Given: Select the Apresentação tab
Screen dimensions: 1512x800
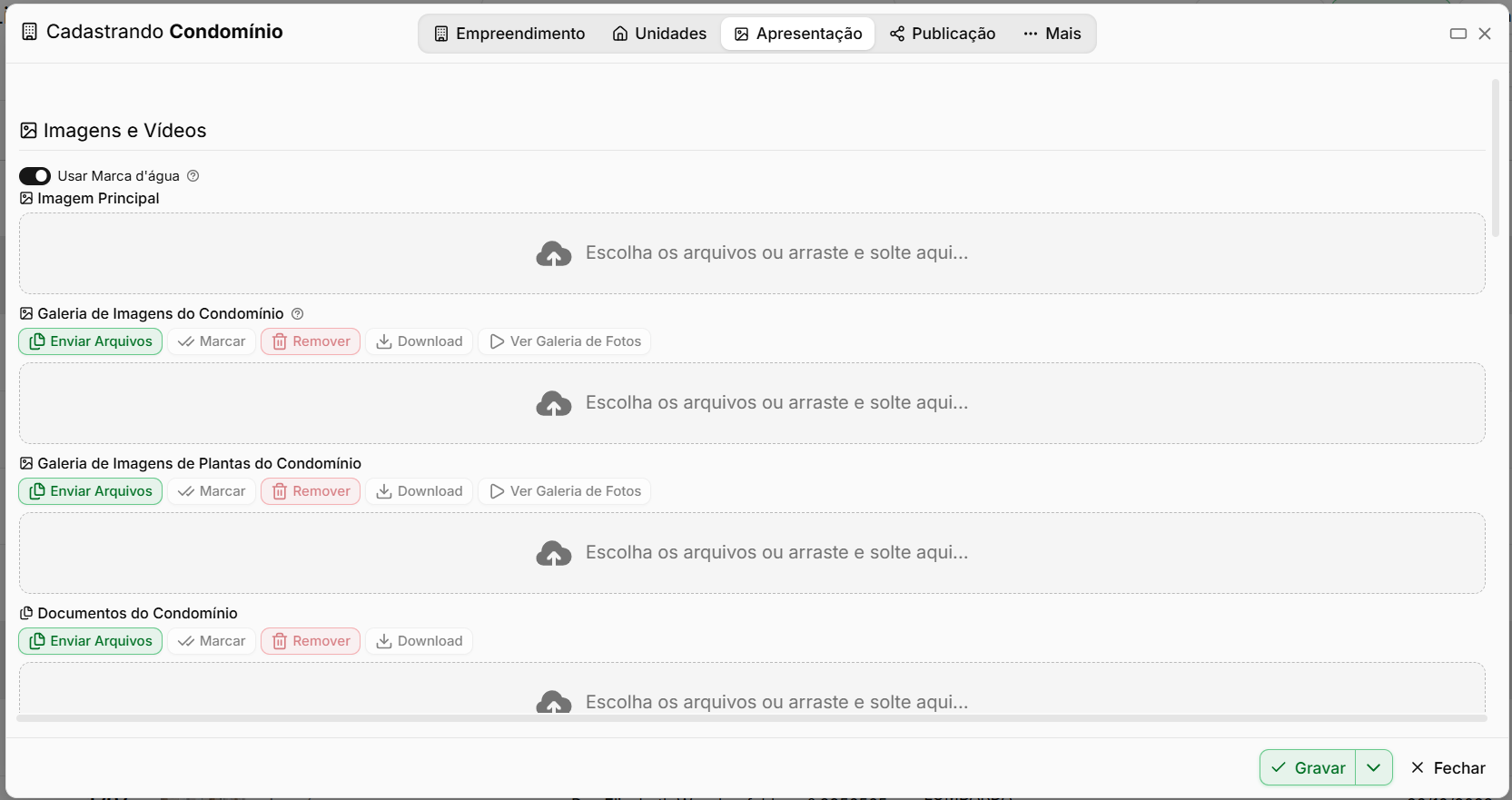Looking at the screenshot, I should 798,34.
